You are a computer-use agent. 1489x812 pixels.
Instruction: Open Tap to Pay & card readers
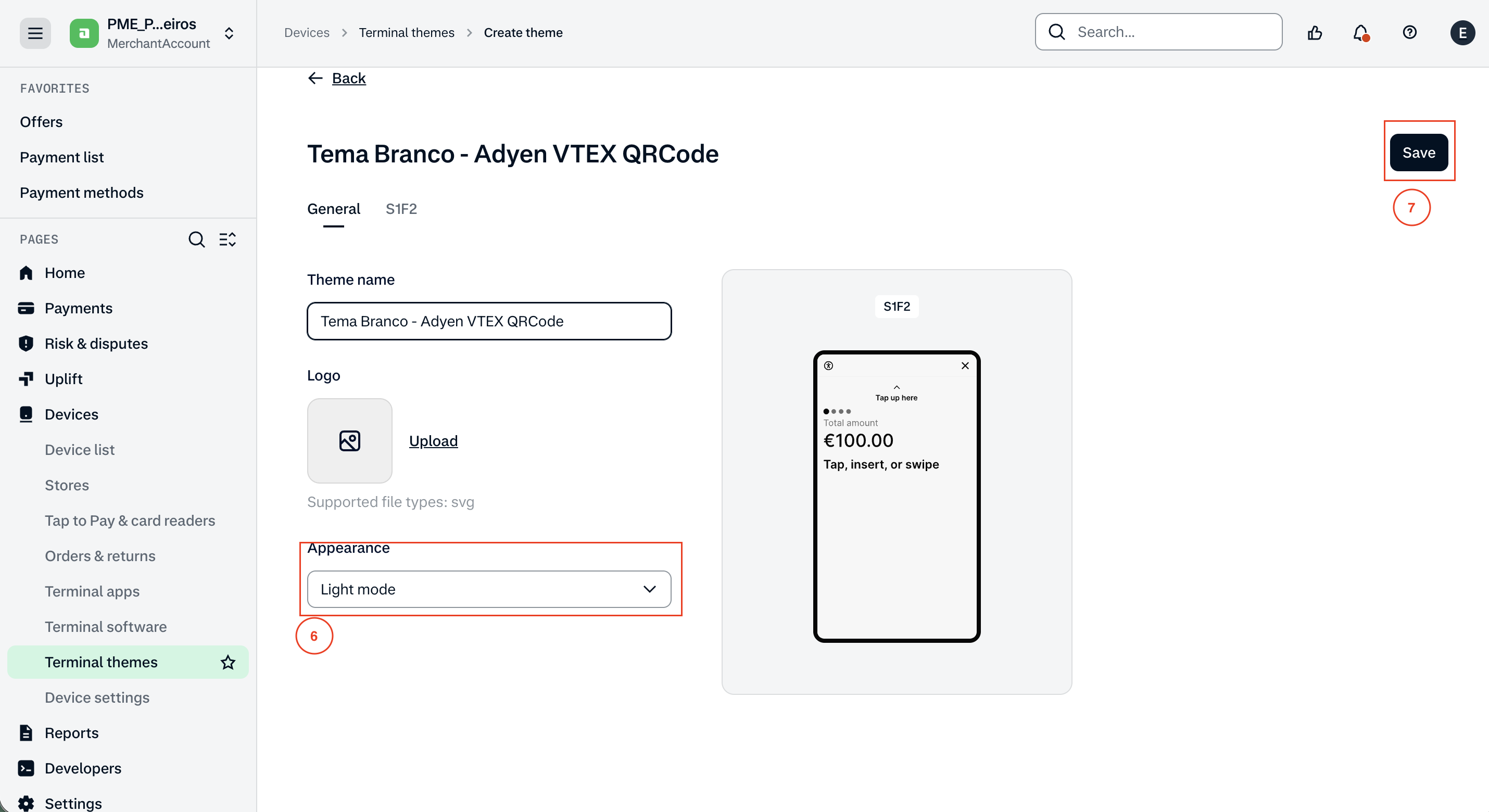tap(130, 521)
